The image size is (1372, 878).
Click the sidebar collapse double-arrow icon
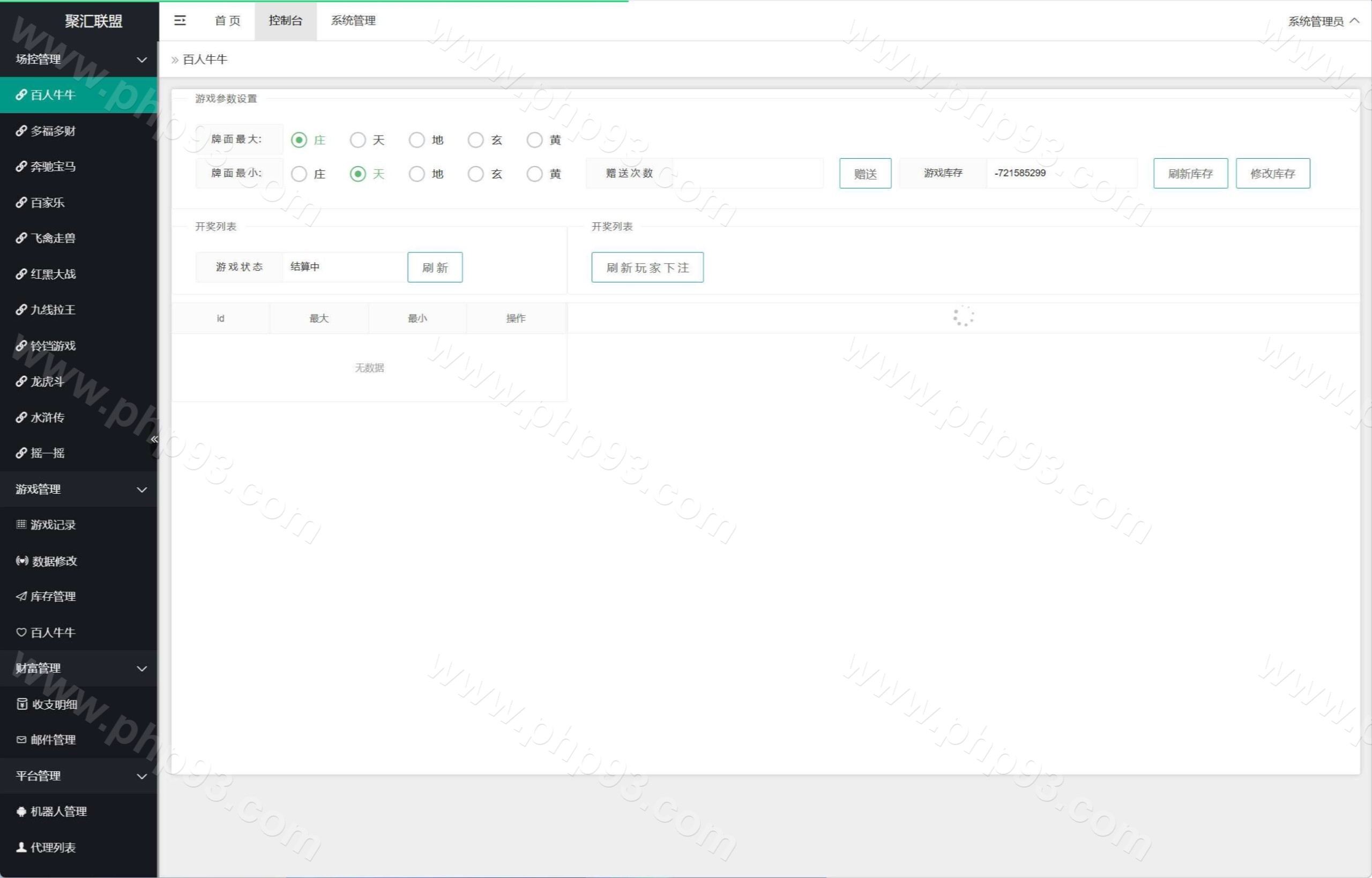[154, 439]
